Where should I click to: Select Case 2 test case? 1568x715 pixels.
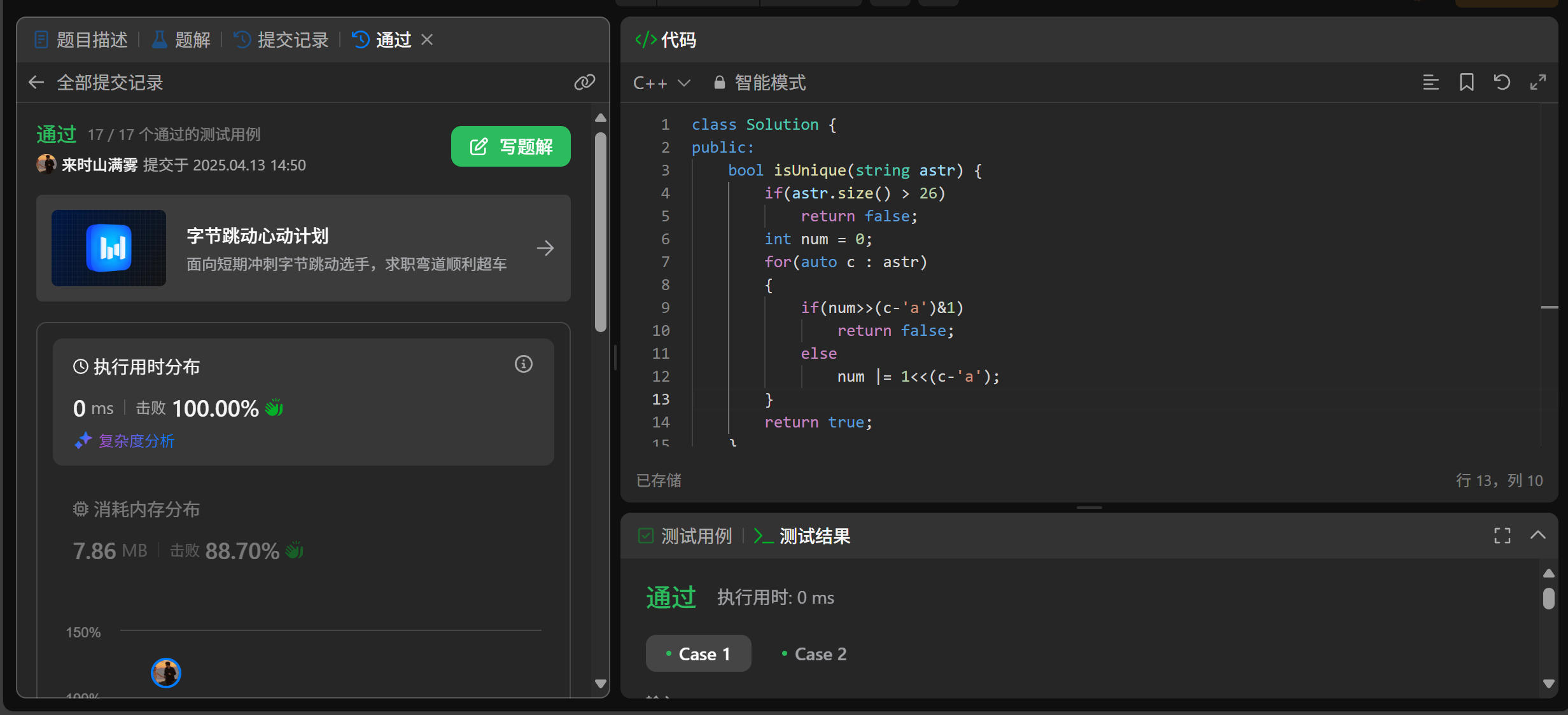(815, 653)
